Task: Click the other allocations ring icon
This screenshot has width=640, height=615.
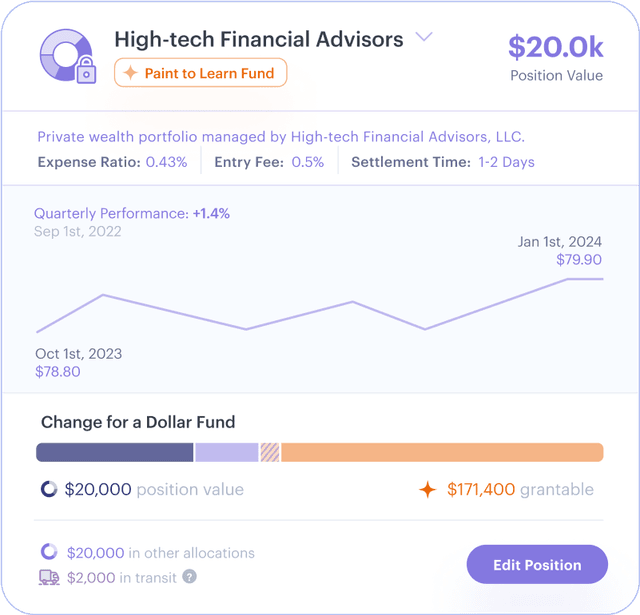Action: click(x=49, y=552)
